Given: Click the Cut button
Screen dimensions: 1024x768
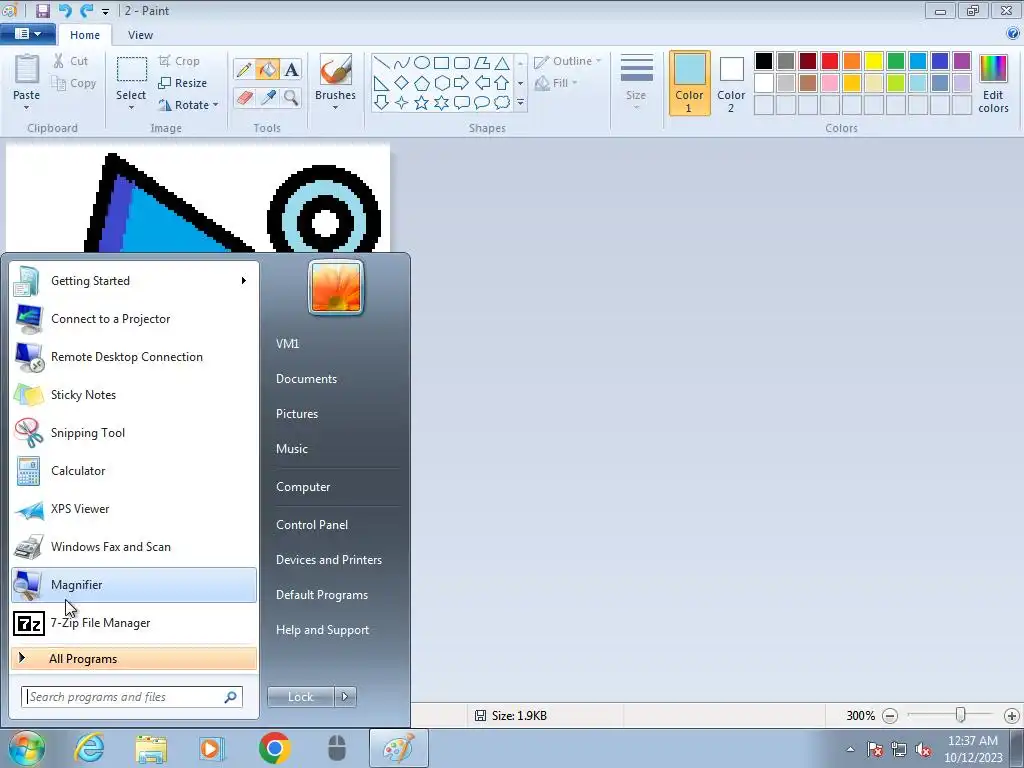Looking at the screenshot, I should 71,61.
